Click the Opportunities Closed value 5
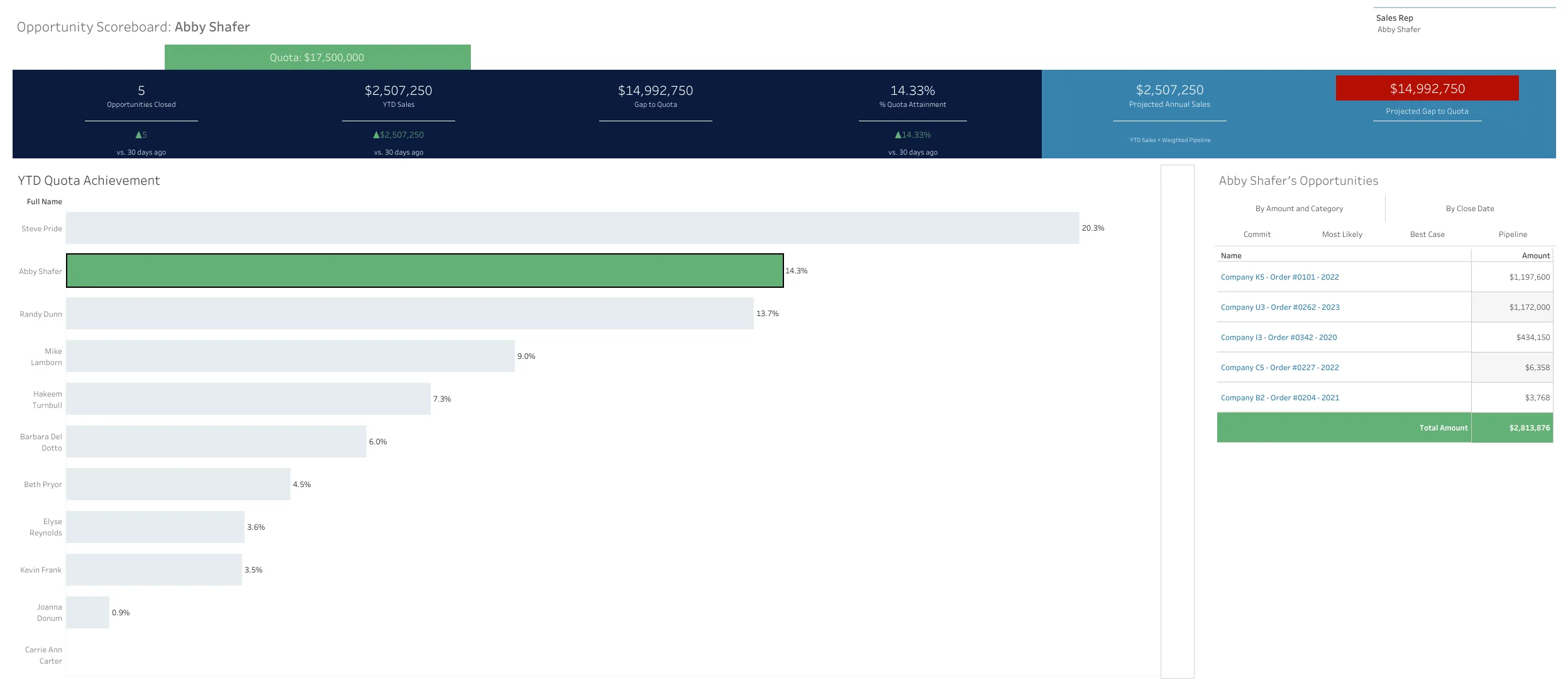 pos(141,90)
